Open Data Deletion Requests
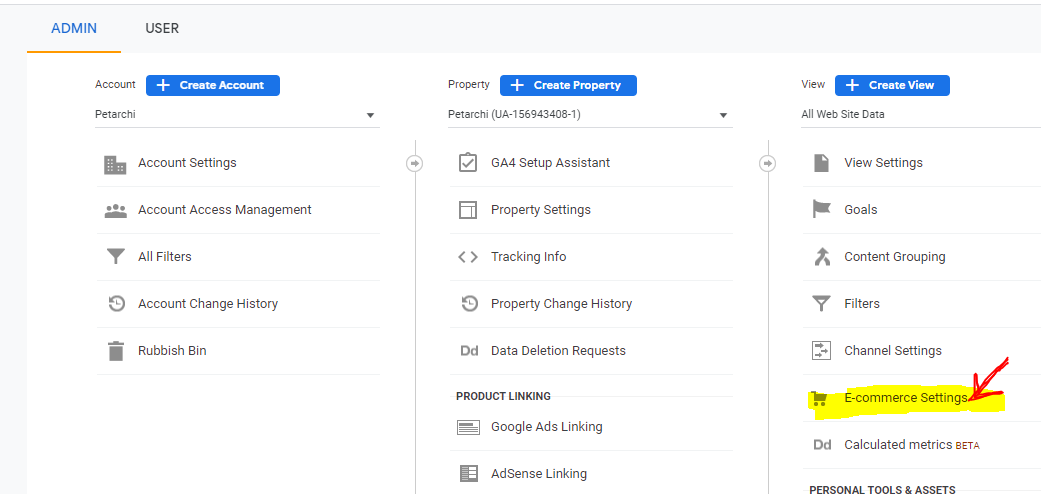 pos(558,351)
